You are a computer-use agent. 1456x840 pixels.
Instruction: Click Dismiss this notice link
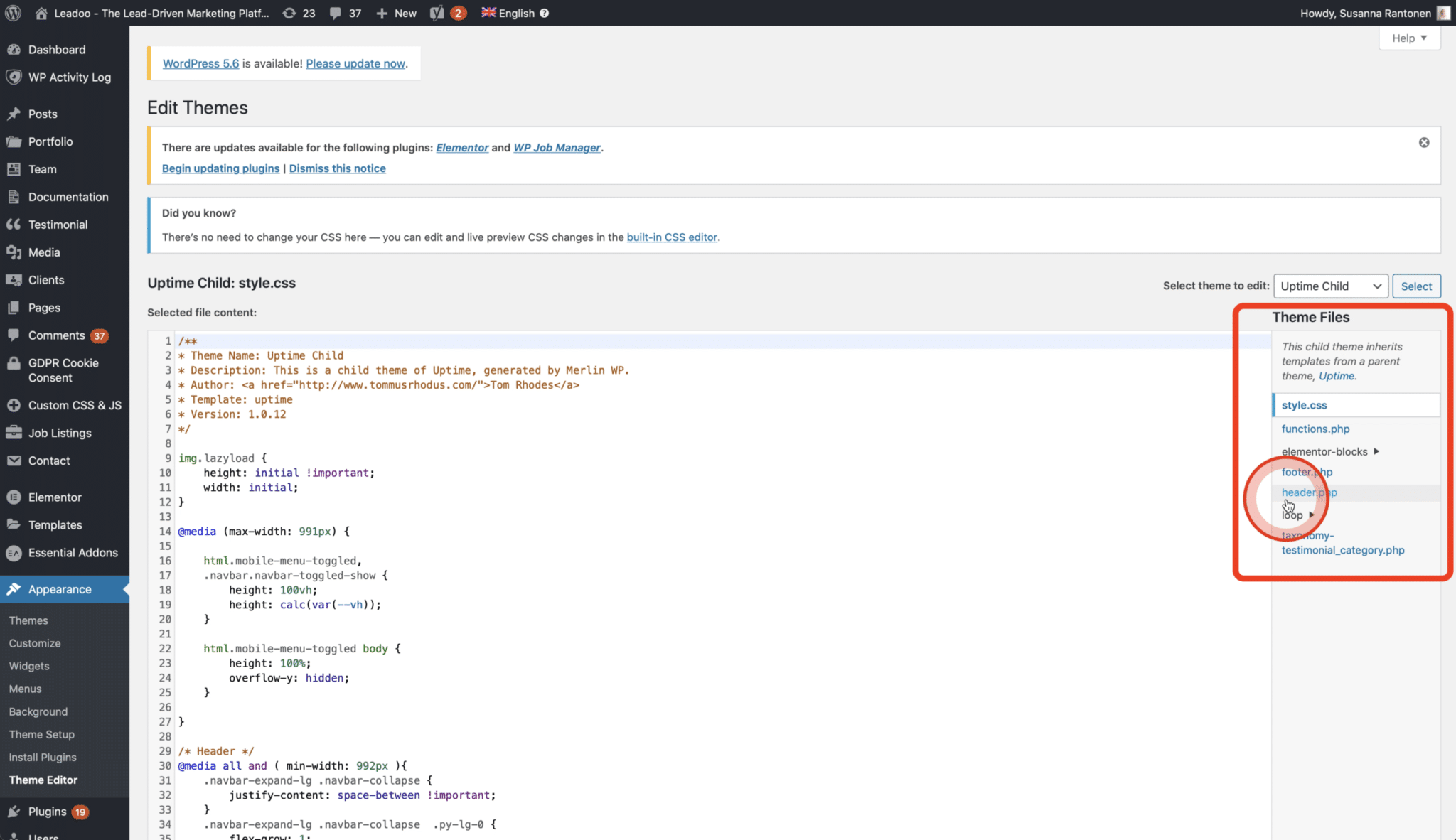338,168
